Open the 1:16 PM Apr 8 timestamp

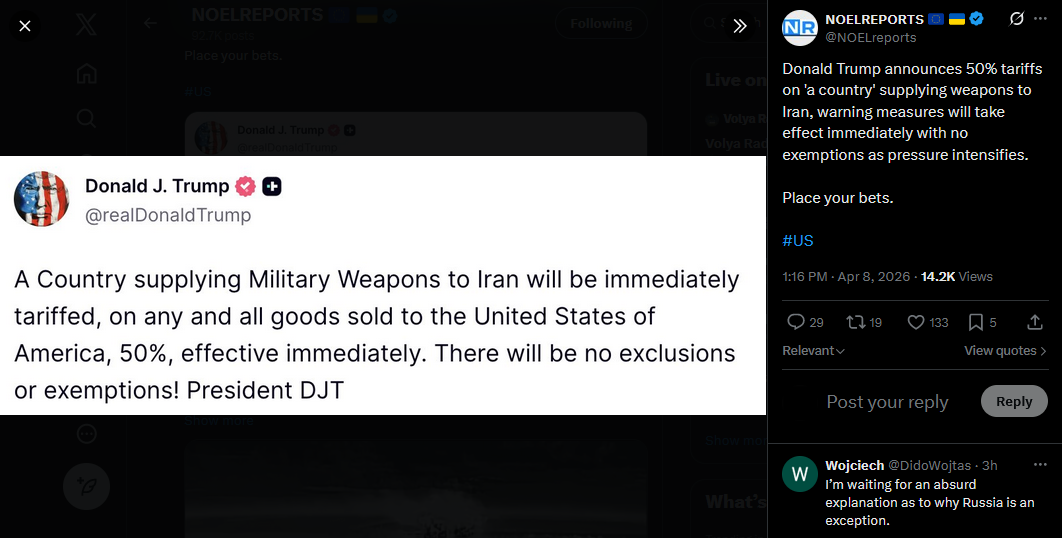[x=846, y=276]
